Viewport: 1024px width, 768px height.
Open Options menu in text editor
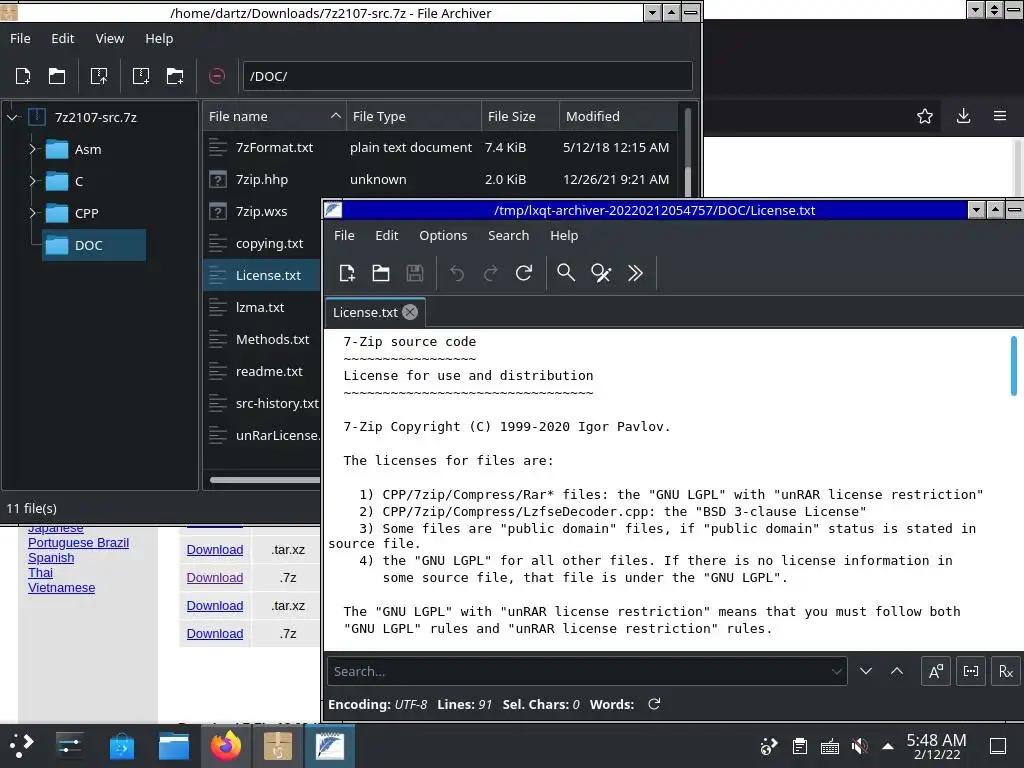[x=443, y=235]
